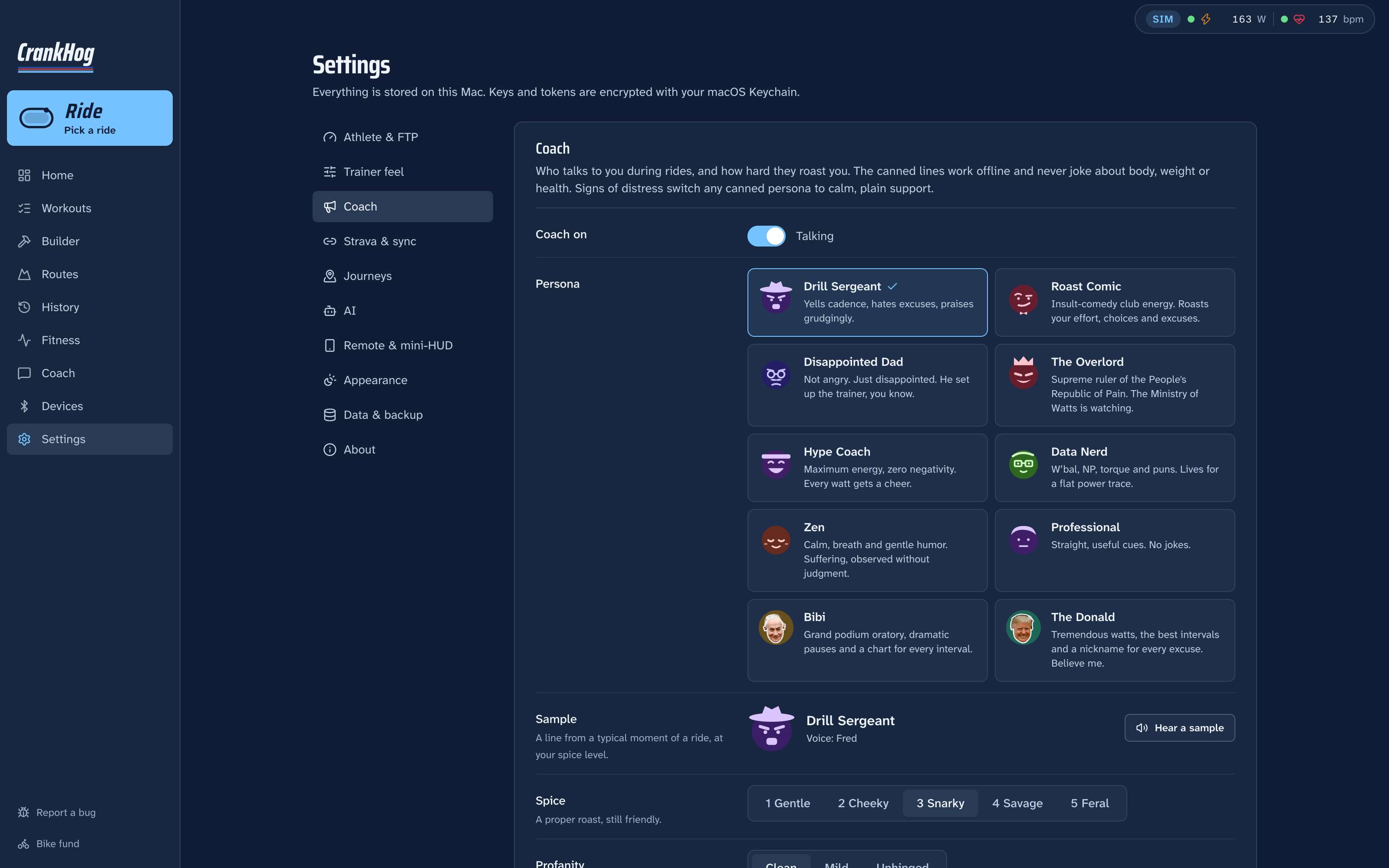Open Devices via the Bluetooth icon
The image size is (1389, 868).
[24, 406]
